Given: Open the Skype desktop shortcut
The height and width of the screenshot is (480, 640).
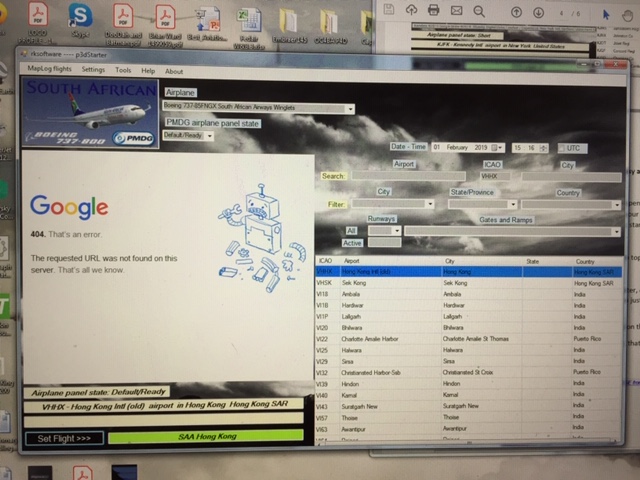Looking at the screenshot, I should pos(79,19).
